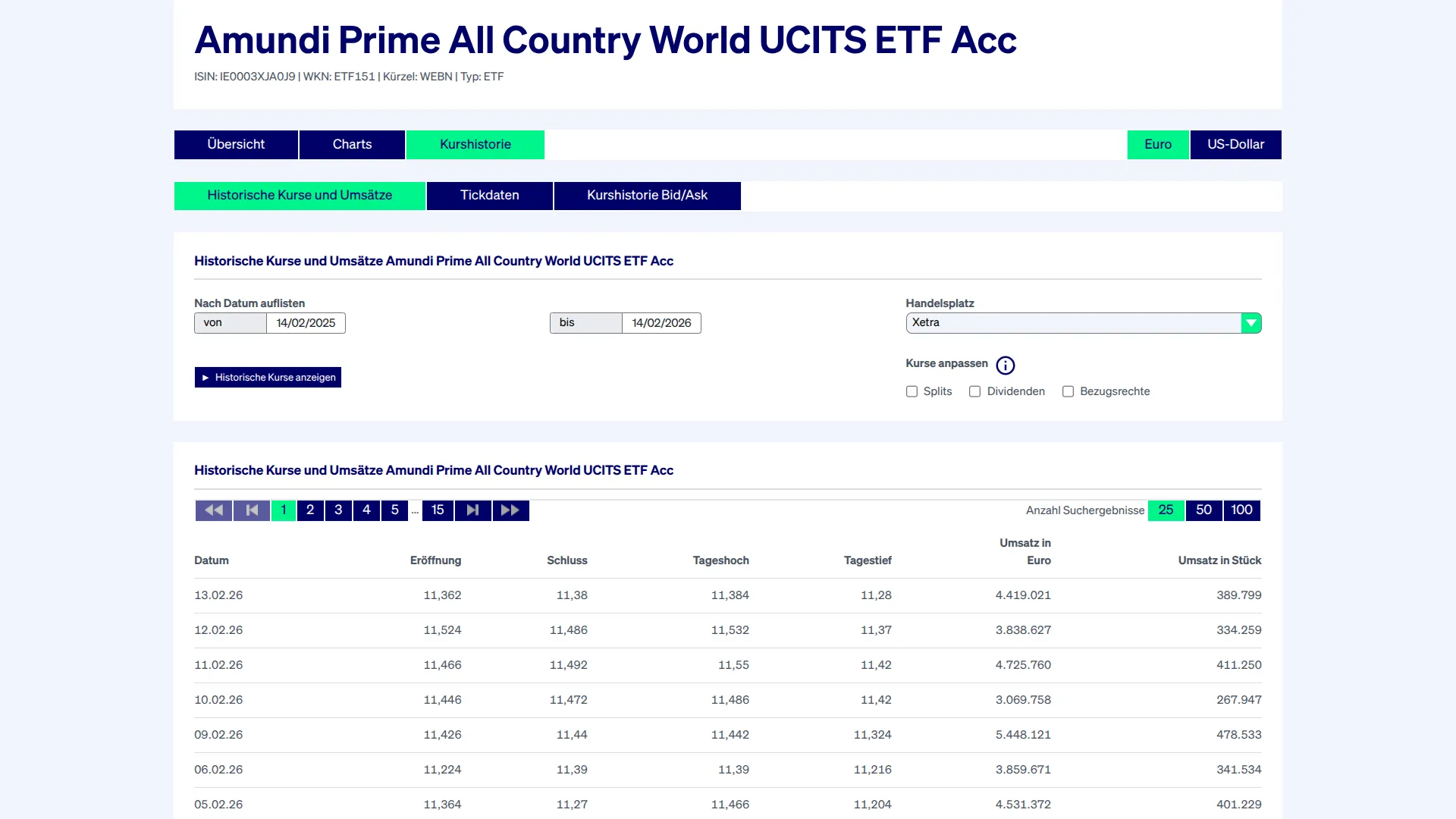Go to the Übersicht tab

[x=236, y=145]
